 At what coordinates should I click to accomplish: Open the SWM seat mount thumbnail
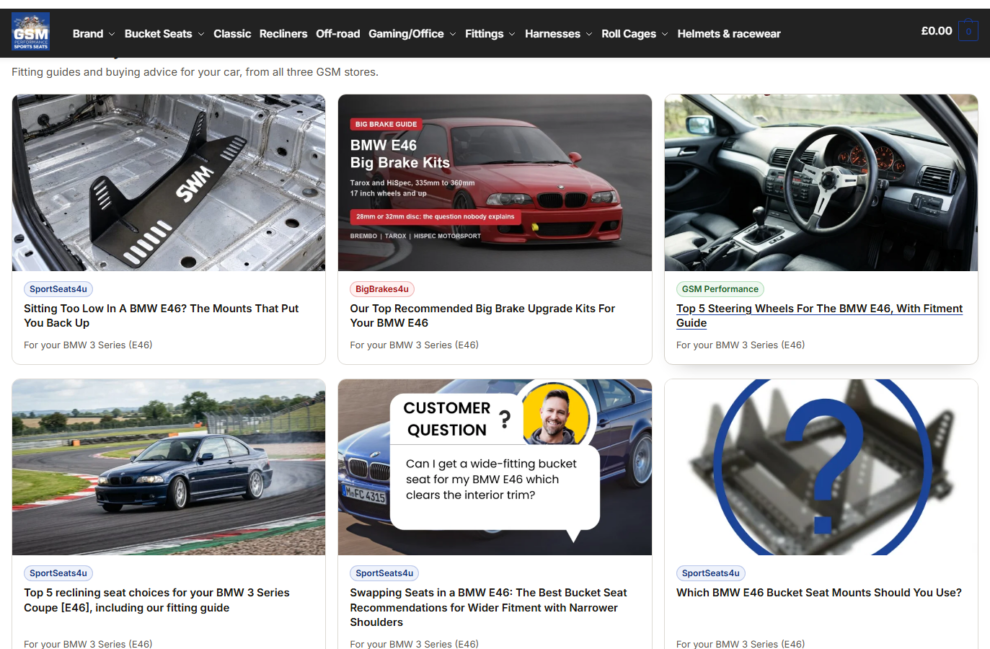(x=169, y=182)
